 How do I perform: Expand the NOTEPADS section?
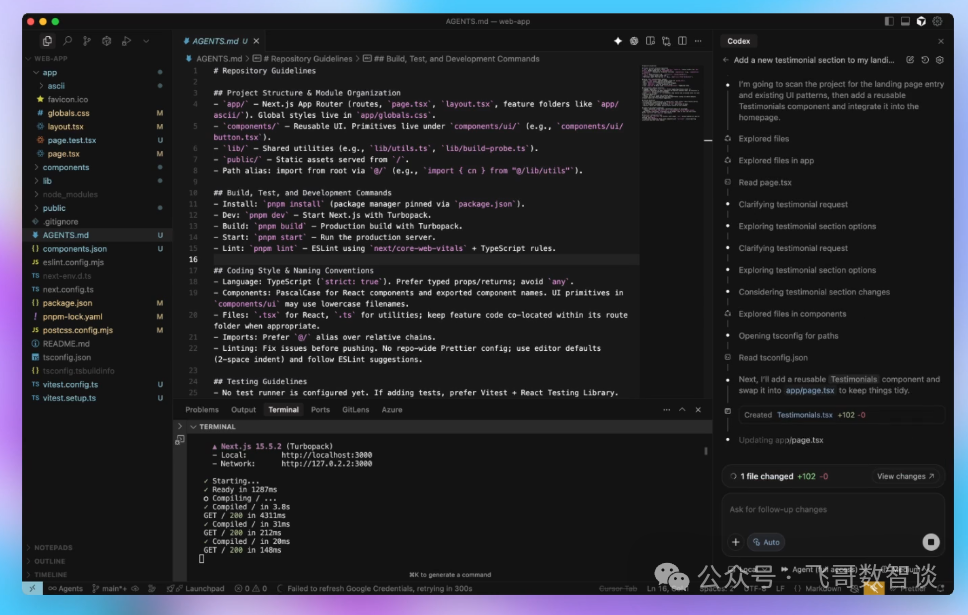tap(51, 548)
